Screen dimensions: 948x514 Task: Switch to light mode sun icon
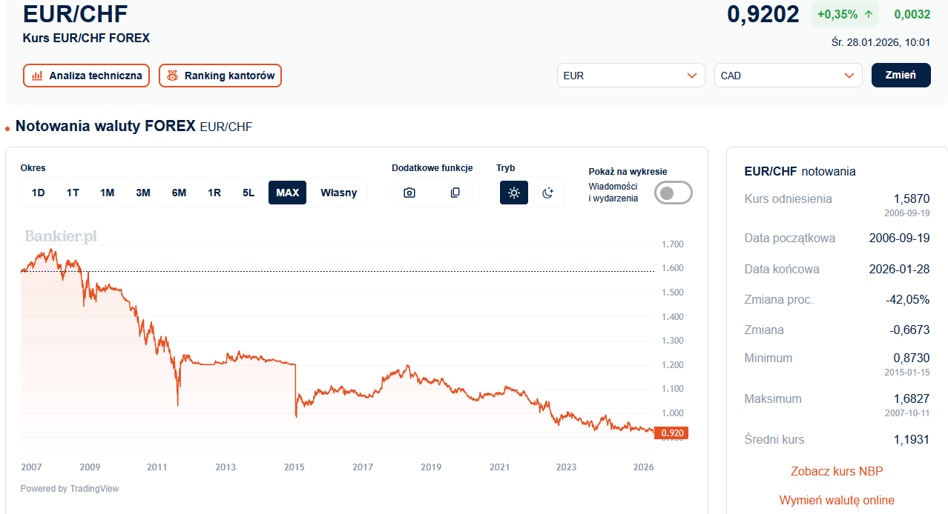514,193
